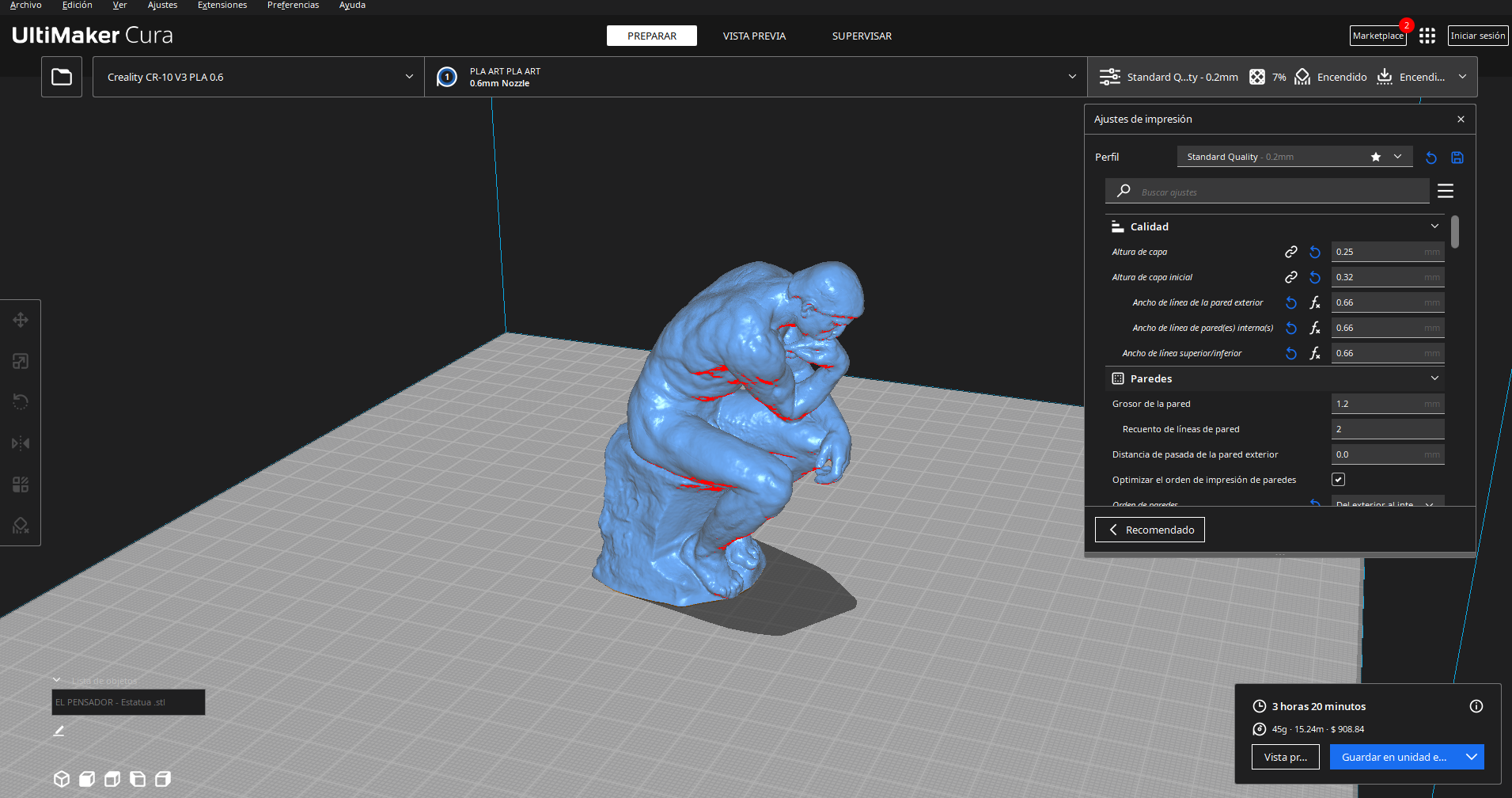Open settings visibility hamburger menu

(1446, 191)
